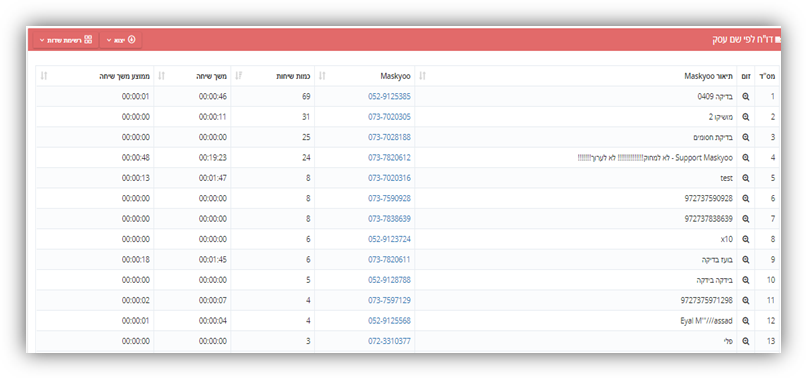Click the 073-7838639 link

click(389, 219)
